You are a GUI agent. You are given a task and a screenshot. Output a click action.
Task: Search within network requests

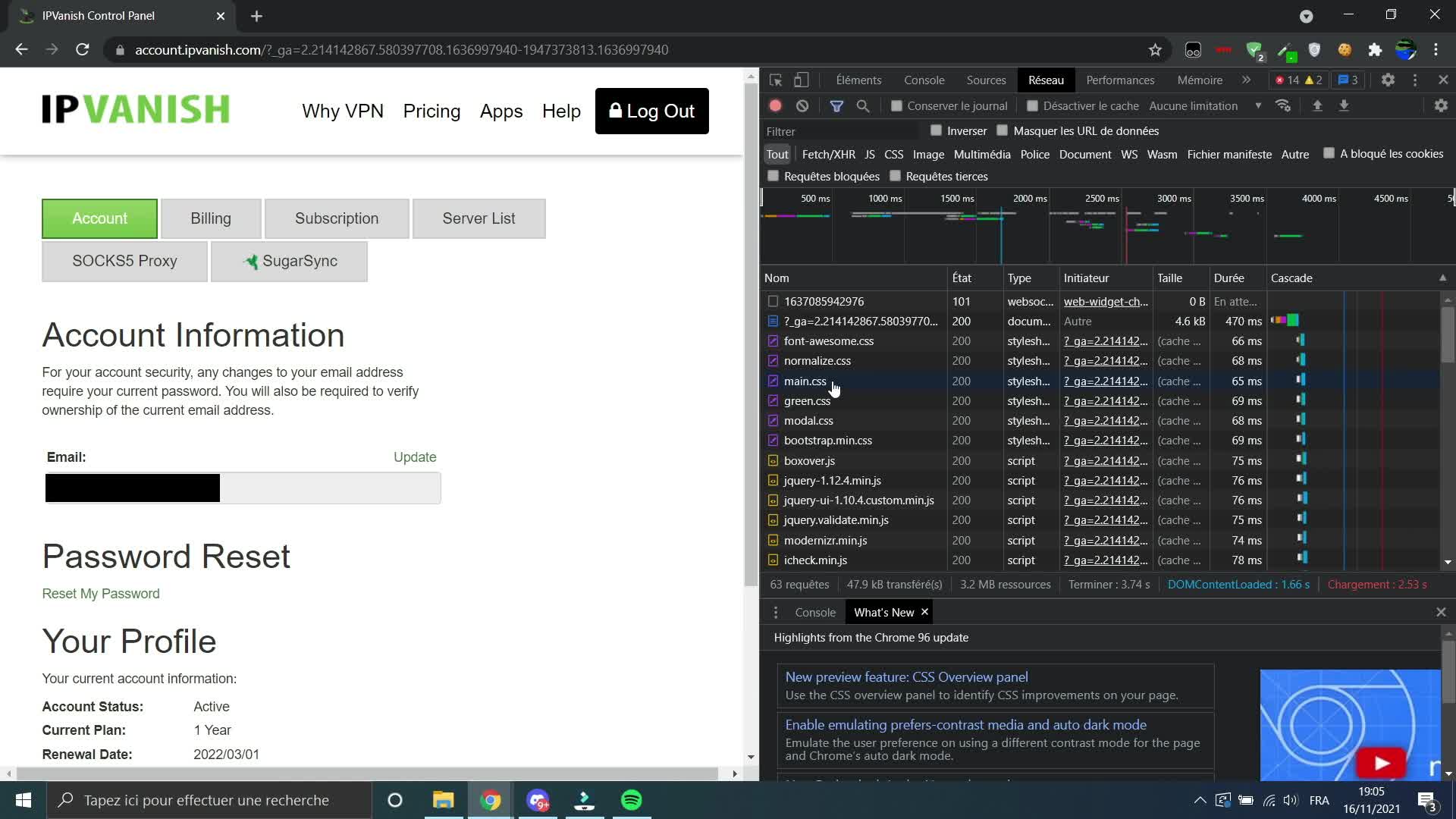[x=862, y=105]
